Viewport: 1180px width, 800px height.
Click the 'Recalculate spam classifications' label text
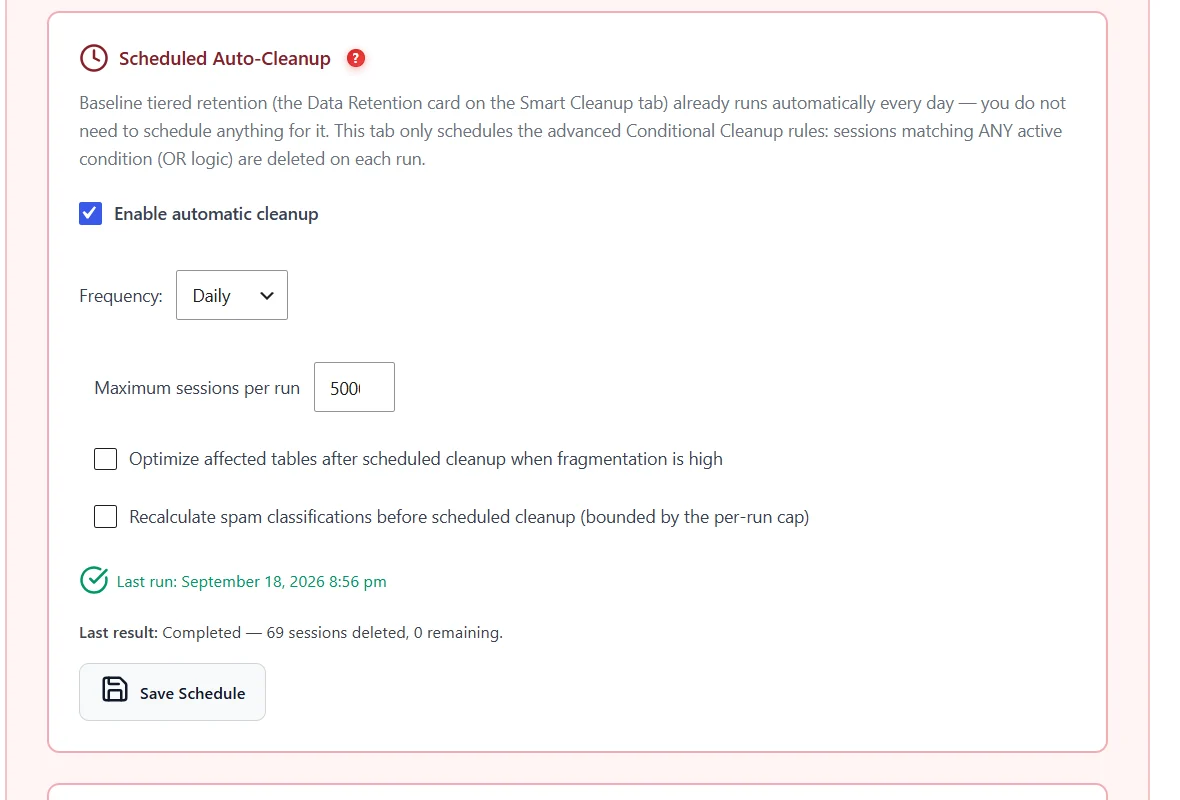point(469,517)
